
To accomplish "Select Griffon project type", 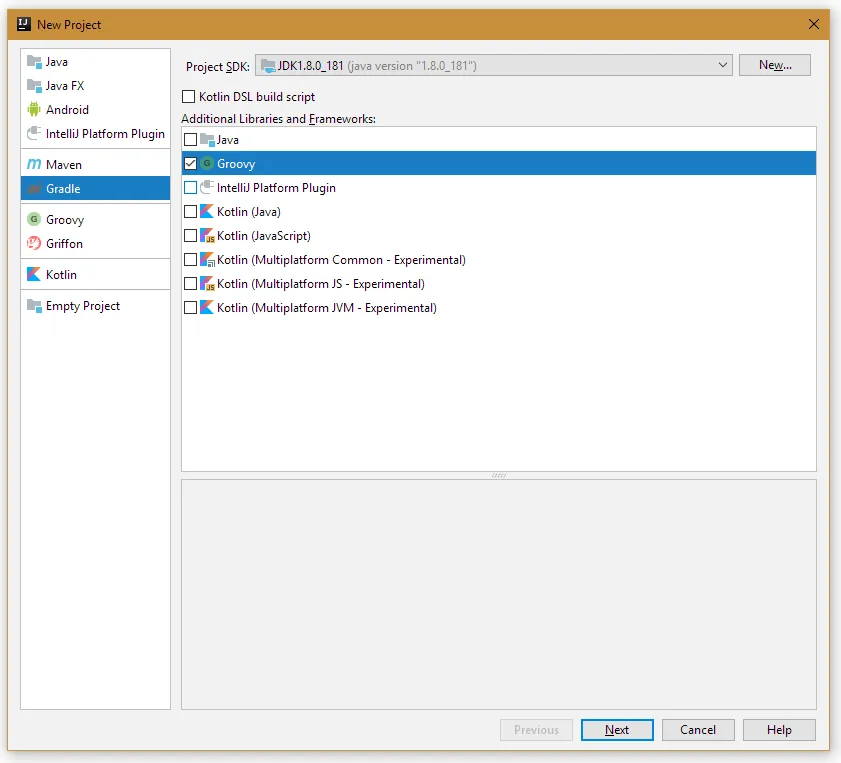I will click(x=95, y=243).
